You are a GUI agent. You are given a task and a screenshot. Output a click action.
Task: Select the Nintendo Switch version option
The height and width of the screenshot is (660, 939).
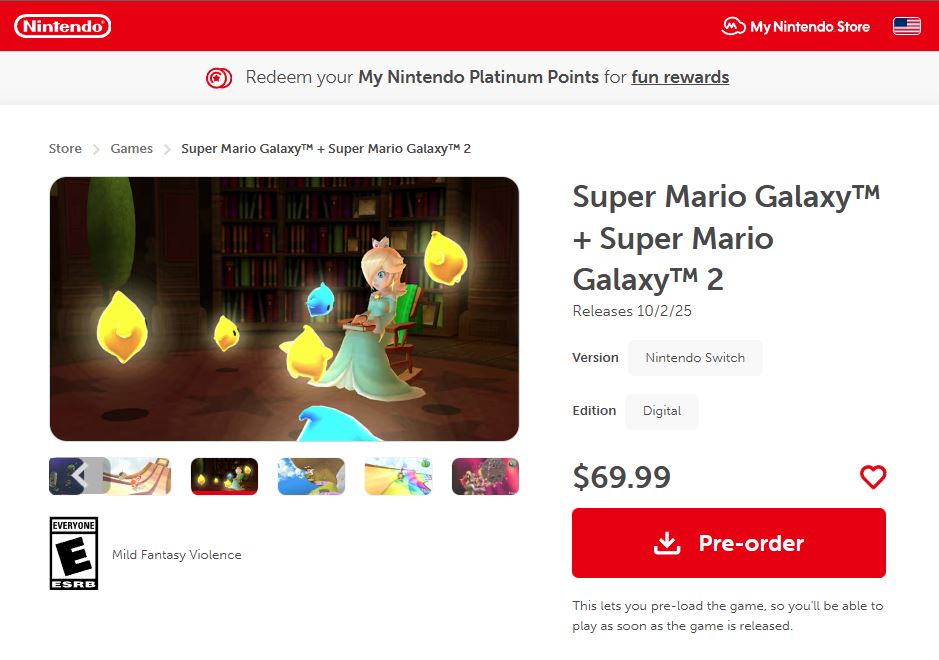click(695, 358)
